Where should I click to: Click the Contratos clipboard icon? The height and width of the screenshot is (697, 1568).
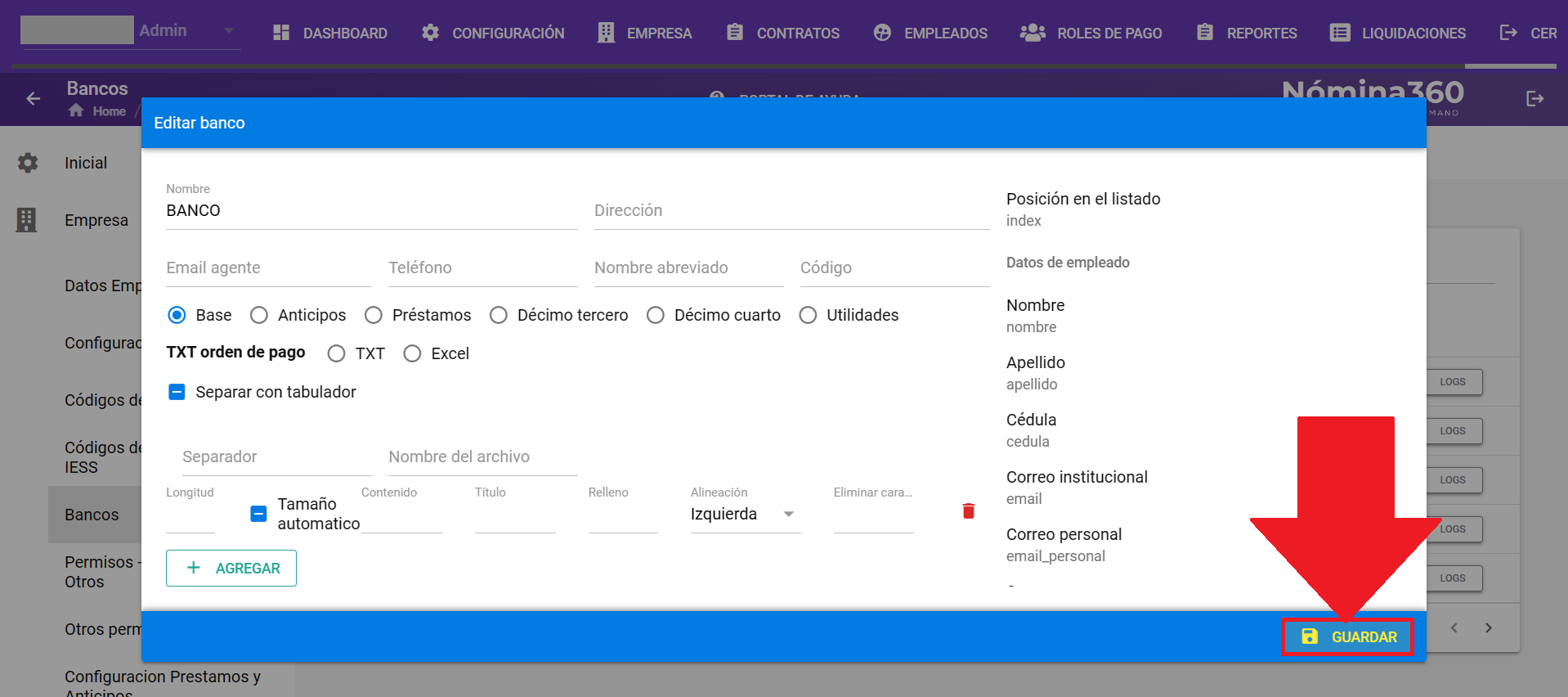point(735,32)
